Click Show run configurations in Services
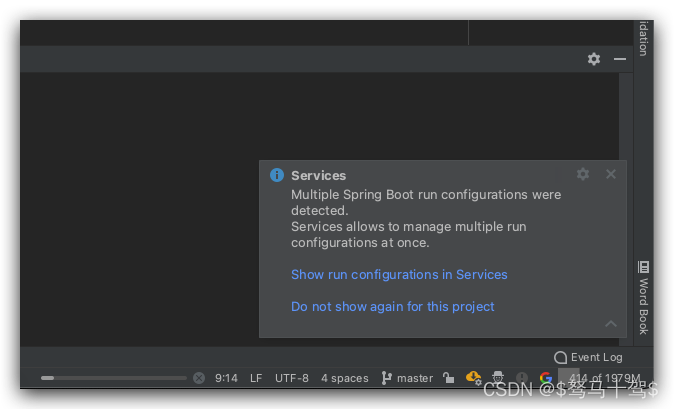The height and width of the screenshot is (409, 674). click(x=399, y=274)
